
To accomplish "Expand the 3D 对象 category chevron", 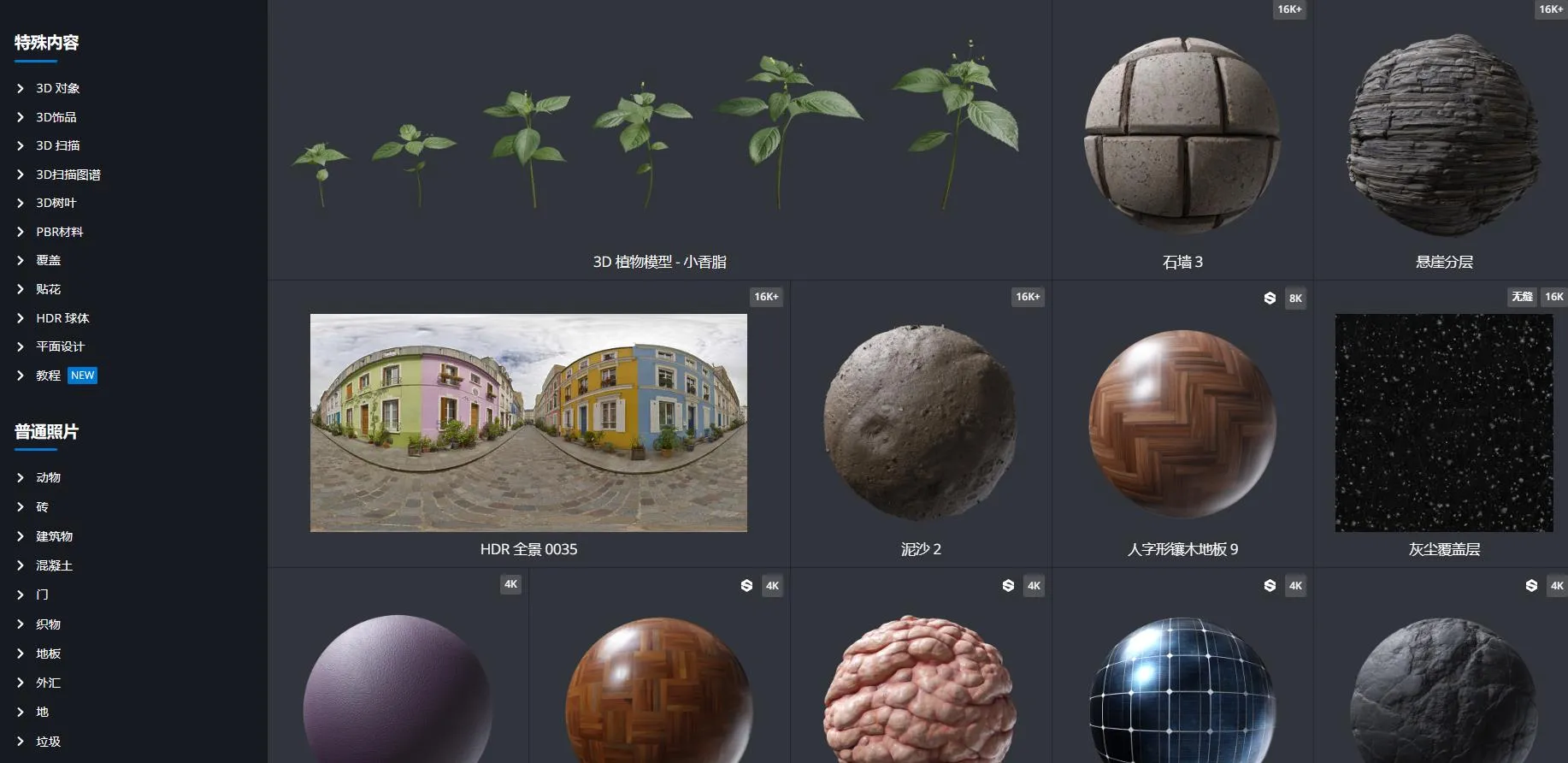I will pyautogui.click(x=21, y=88).
